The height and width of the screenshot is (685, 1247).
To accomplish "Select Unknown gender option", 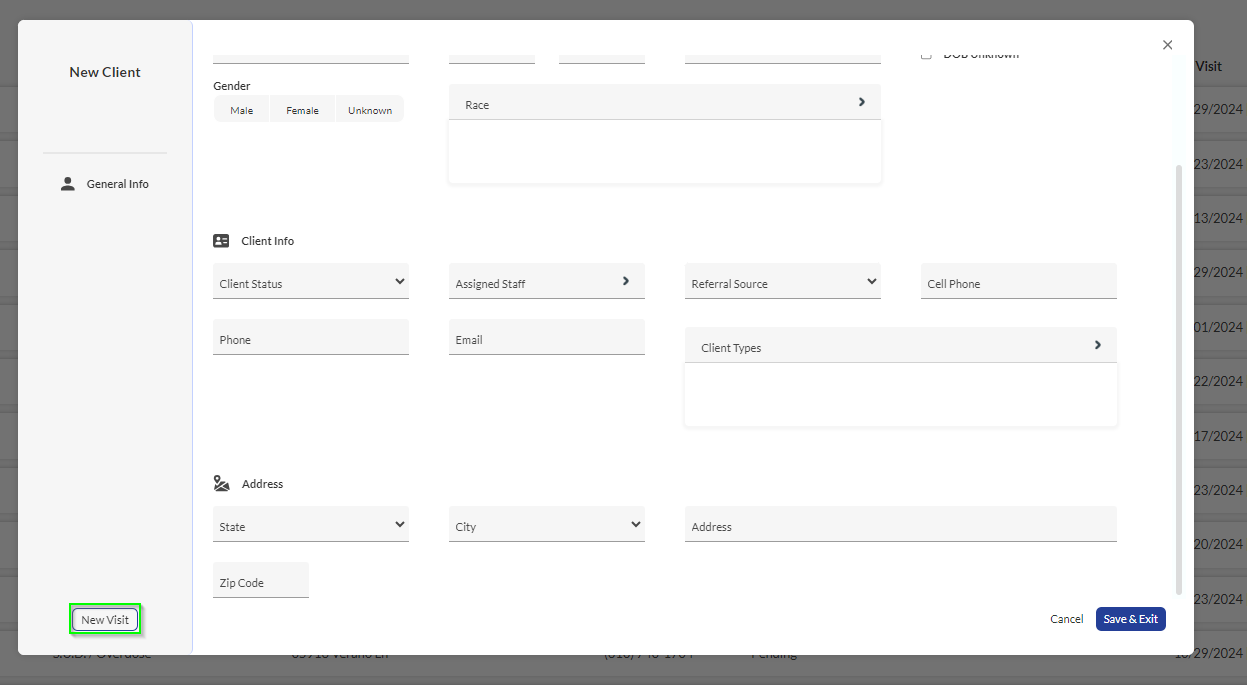I will click(369, 110).
